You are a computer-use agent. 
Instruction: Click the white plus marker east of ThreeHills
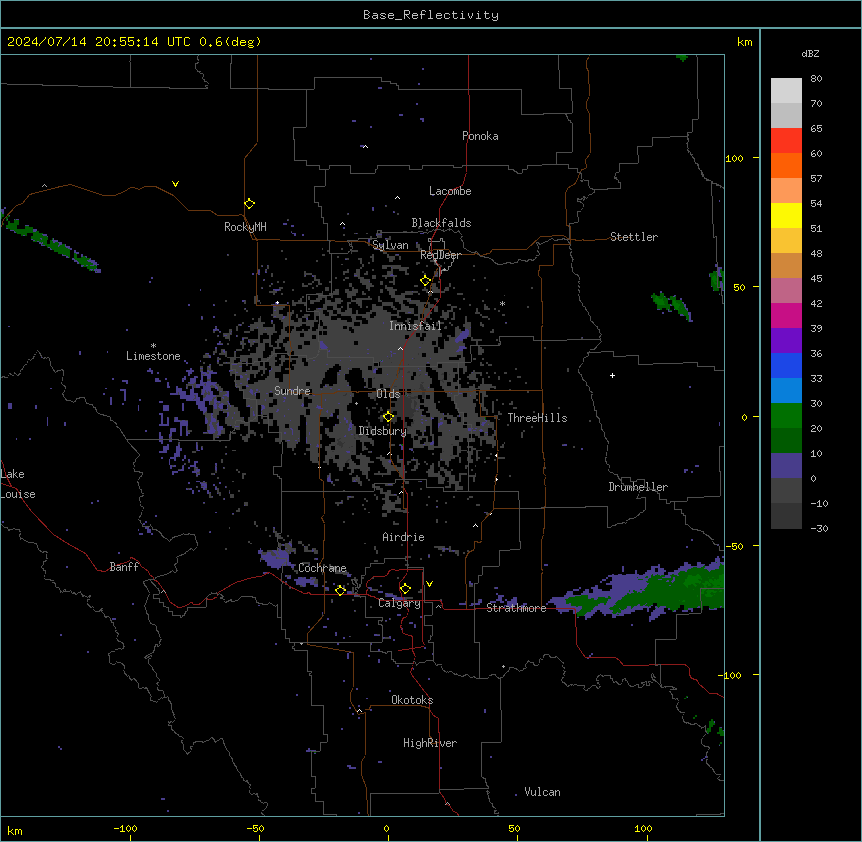[612, 375]
